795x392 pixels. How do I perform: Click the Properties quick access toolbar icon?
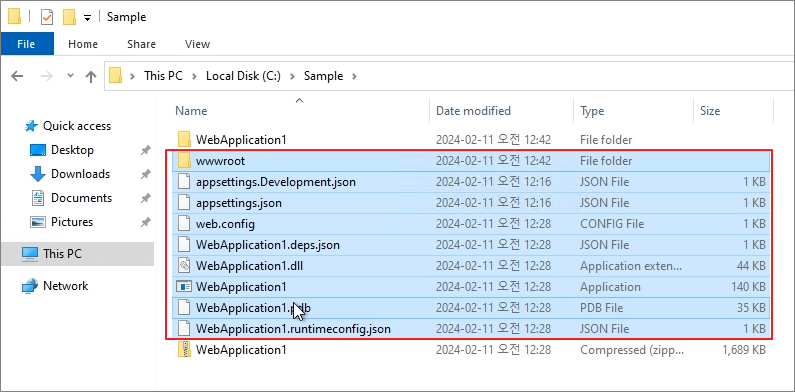click(47, 17)
